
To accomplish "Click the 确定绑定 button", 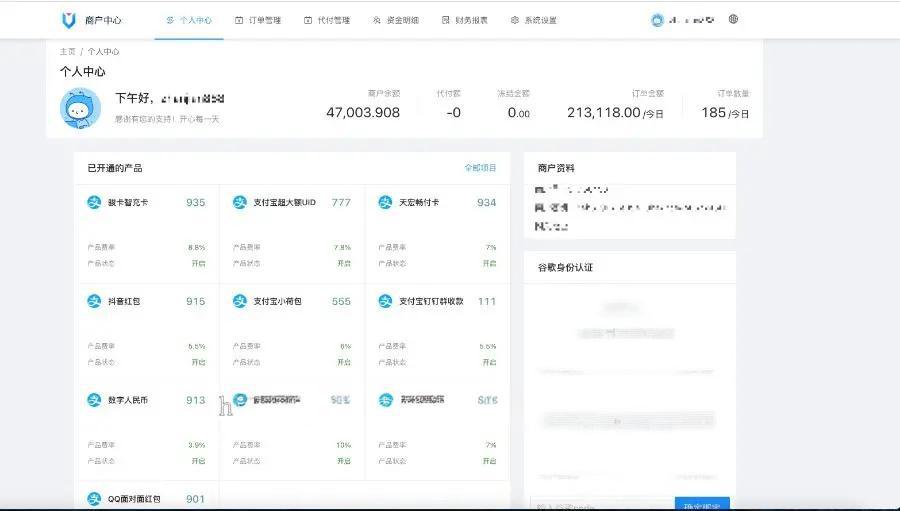I will pyautogui.click(x=702, y=505).
